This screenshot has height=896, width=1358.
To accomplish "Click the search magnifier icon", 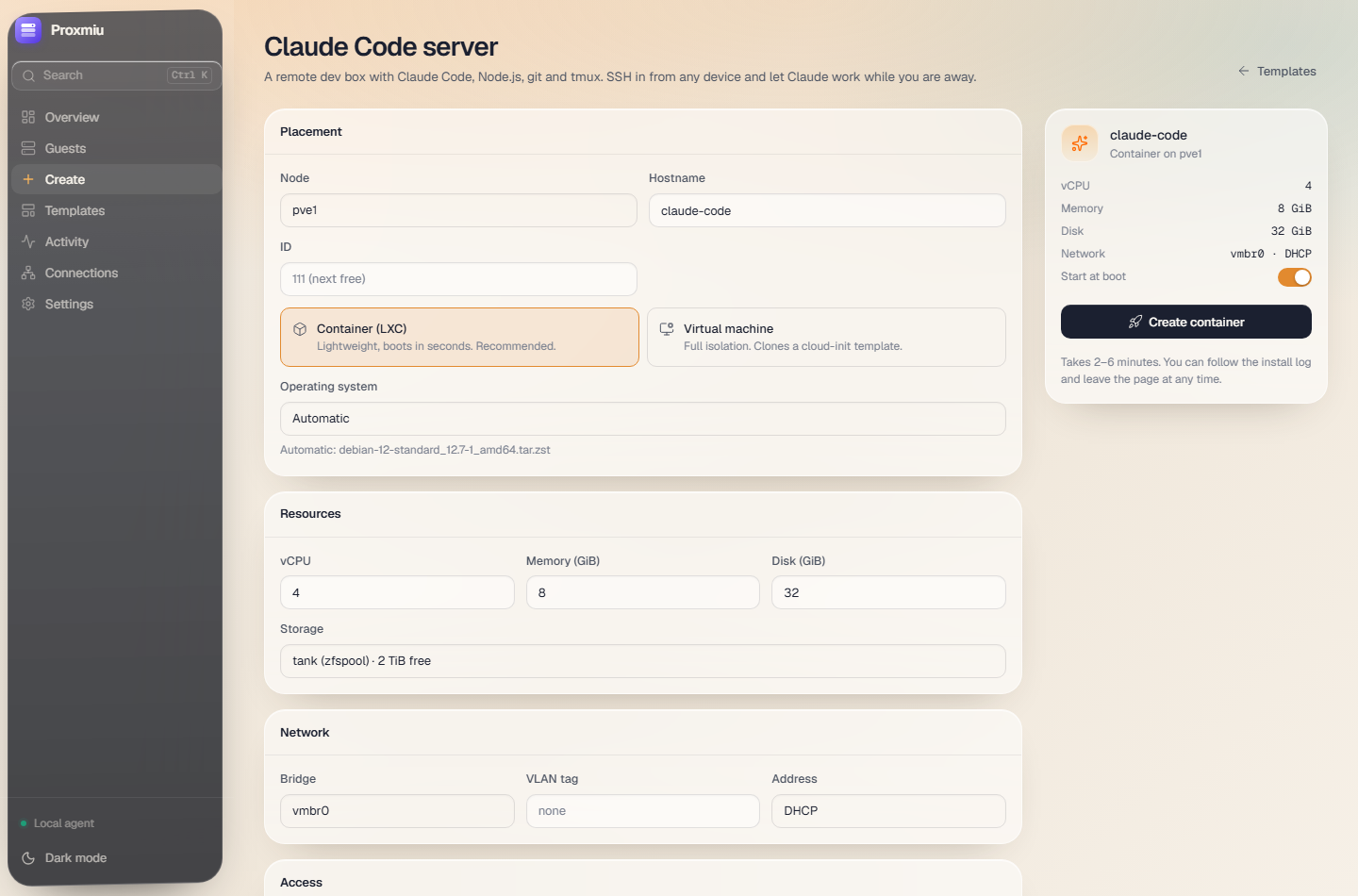I will click(29, 75).
